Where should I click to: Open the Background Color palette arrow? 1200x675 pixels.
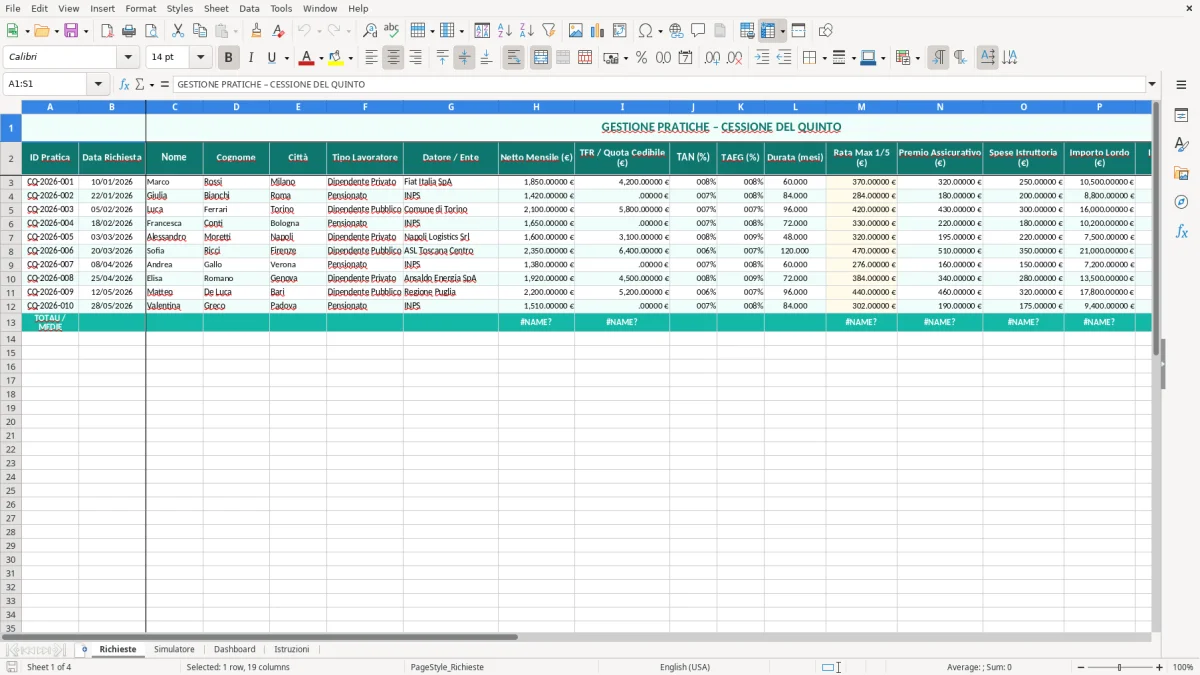[350, 58]
